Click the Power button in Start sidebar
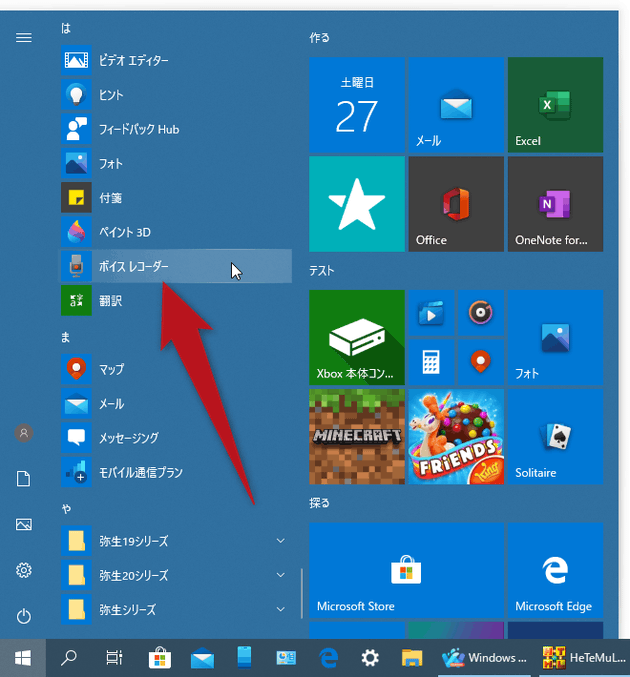Viewport: 630px width, 677px height. pos(24,616)
